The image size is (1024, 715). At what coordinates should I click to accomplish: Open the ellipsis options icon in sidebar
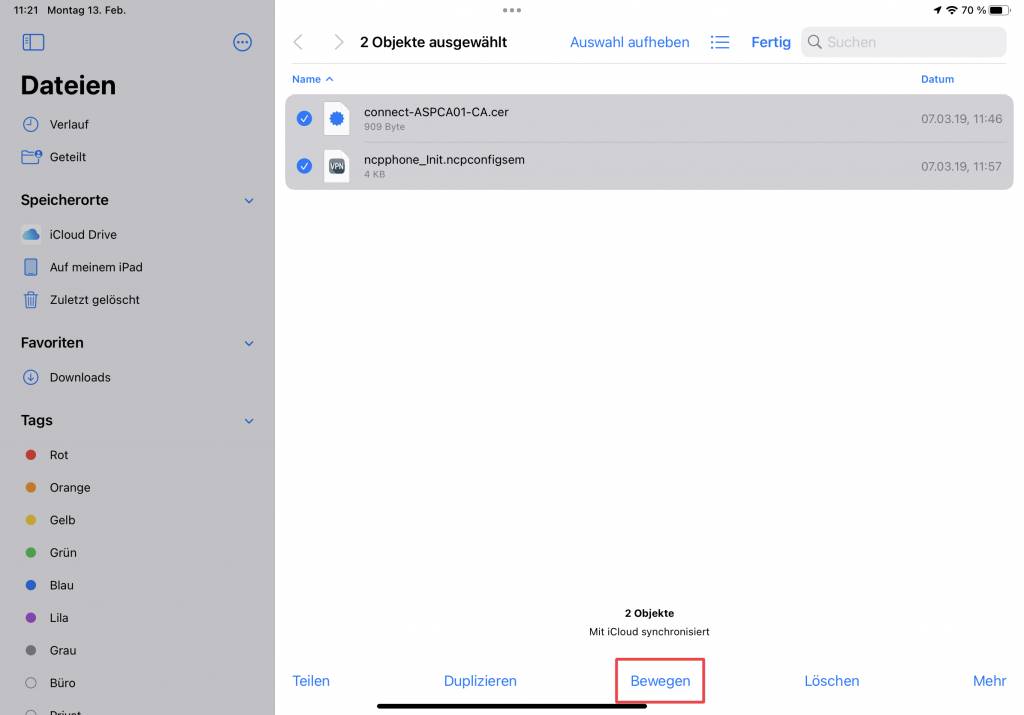242,42
